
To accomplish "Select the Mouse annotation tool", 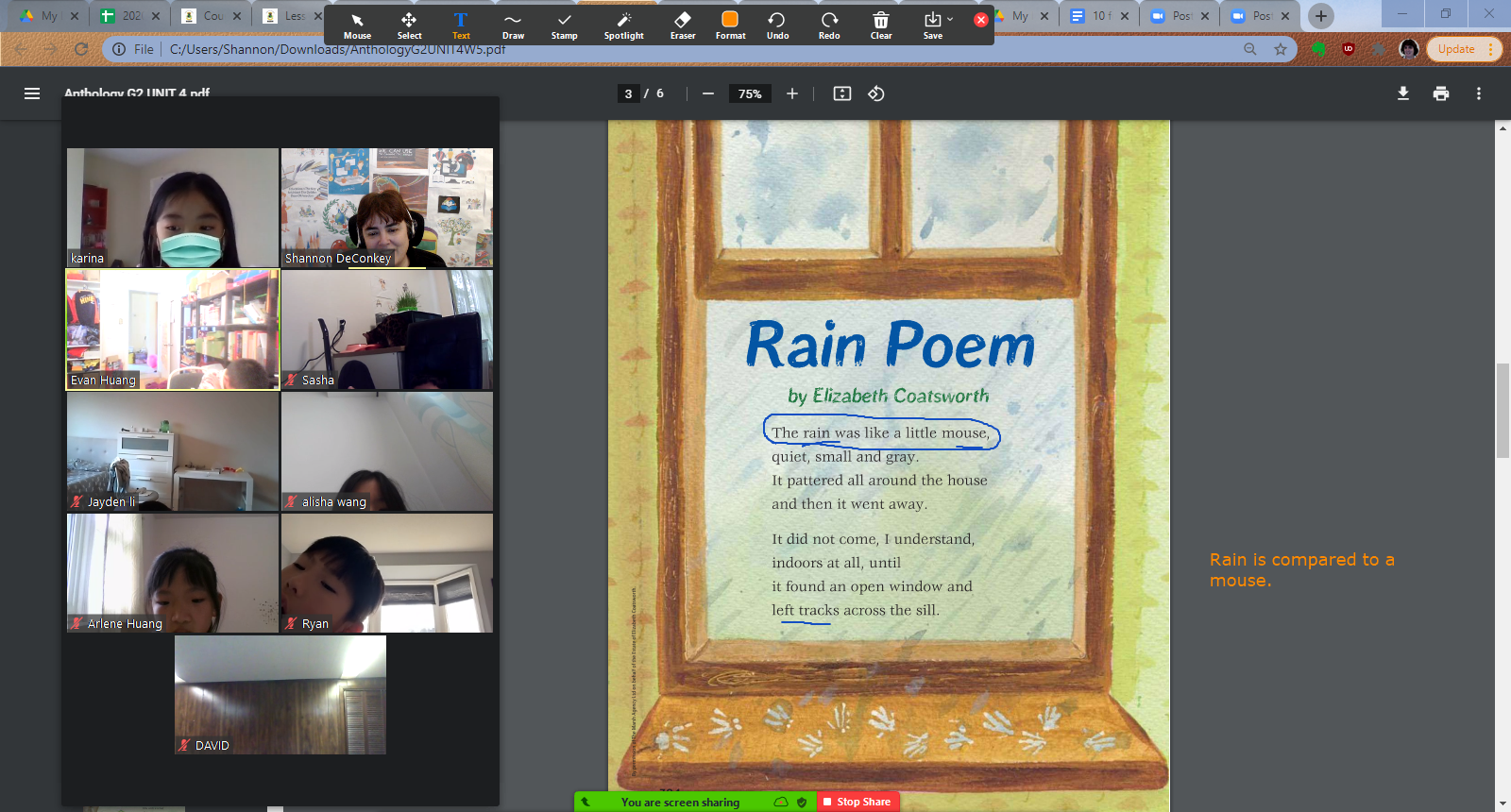I will (x=357, y=25).
